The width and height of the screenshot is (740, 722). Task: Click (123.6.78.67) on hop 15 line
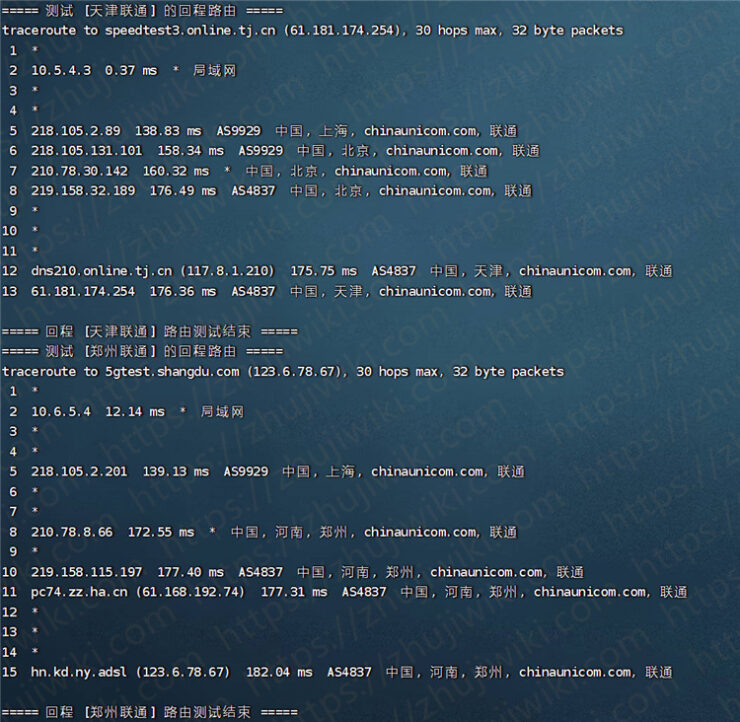coord(183,672)
